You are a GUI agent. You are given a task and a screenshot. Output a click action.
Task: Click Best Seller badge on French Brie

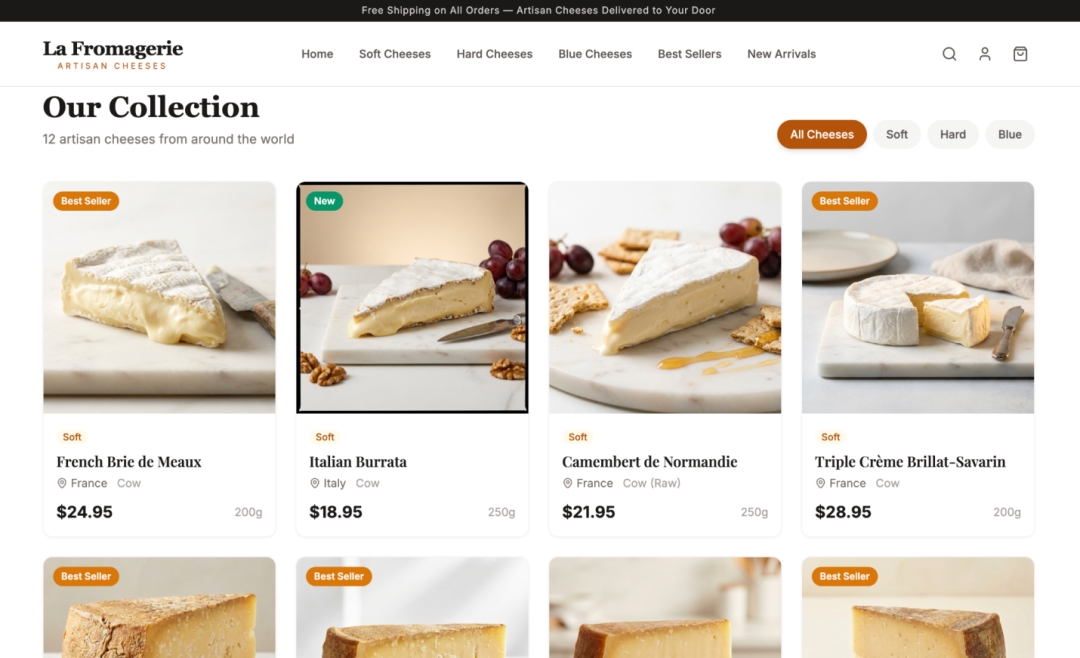[86, 201]
